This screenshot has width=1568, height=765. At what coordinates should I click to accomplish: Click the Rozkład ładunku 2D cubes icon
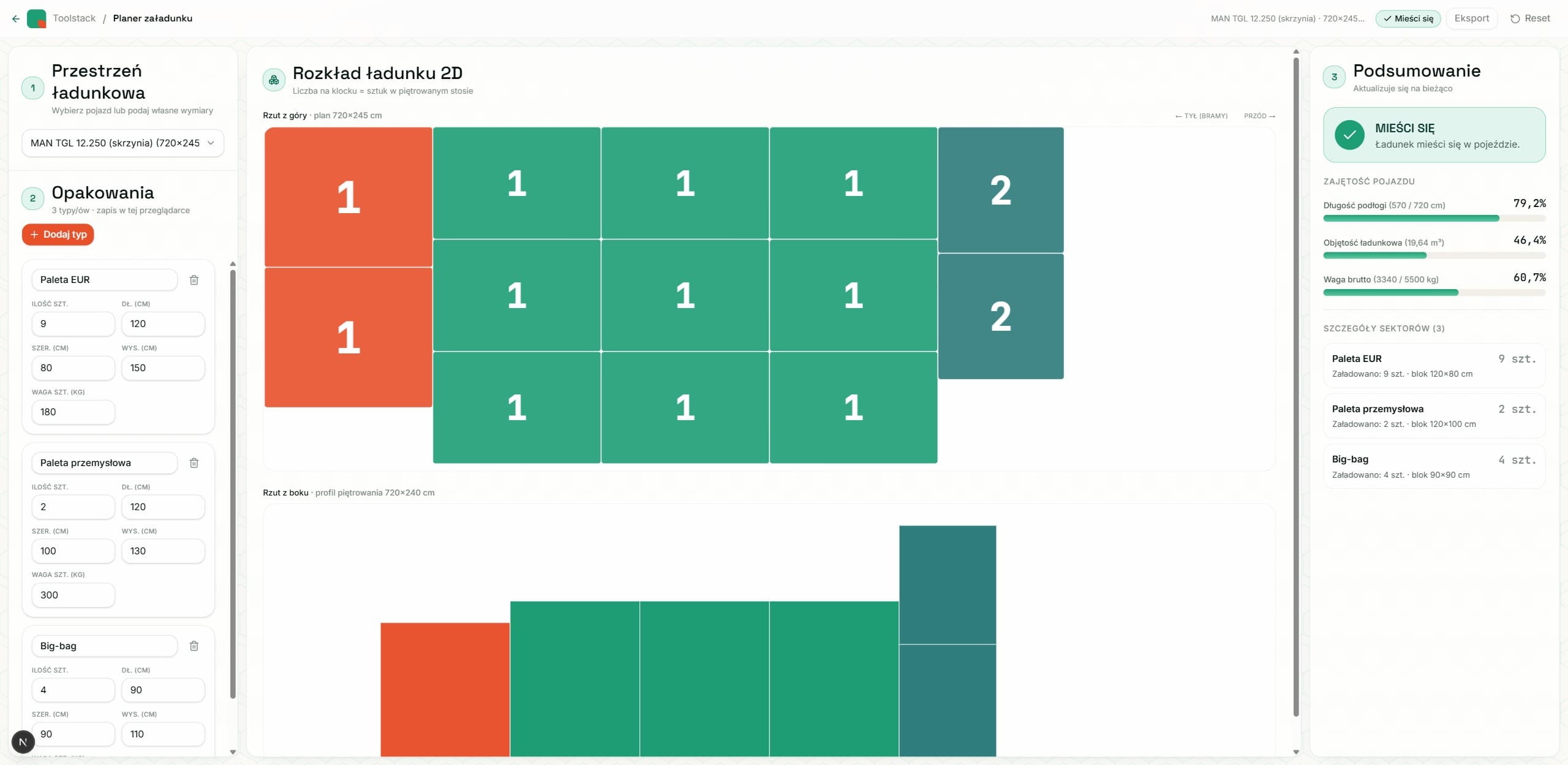274,80
